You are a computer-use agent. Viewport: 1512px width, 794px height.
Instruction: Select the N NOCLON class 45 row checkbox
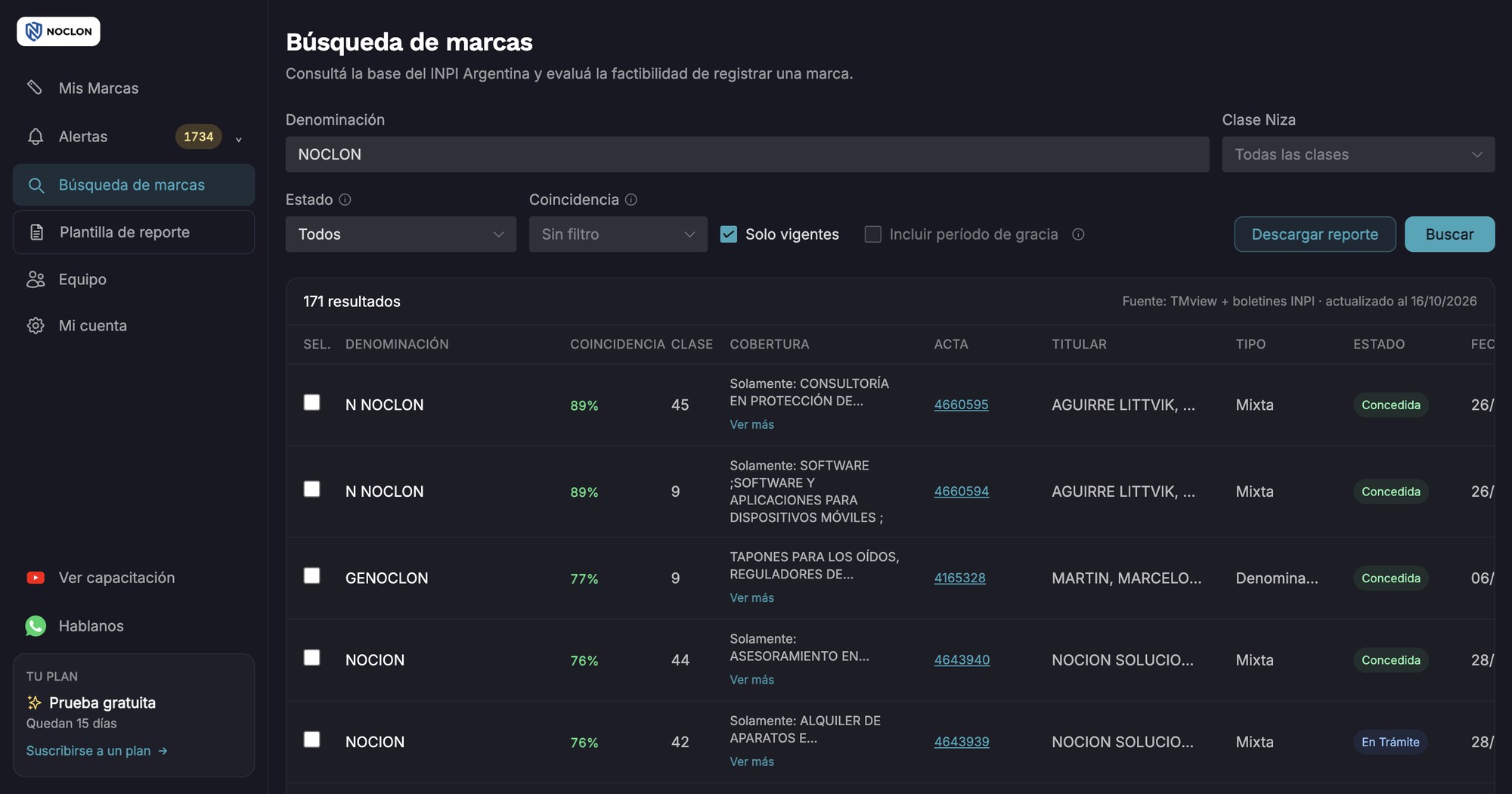tap(312, 402)
